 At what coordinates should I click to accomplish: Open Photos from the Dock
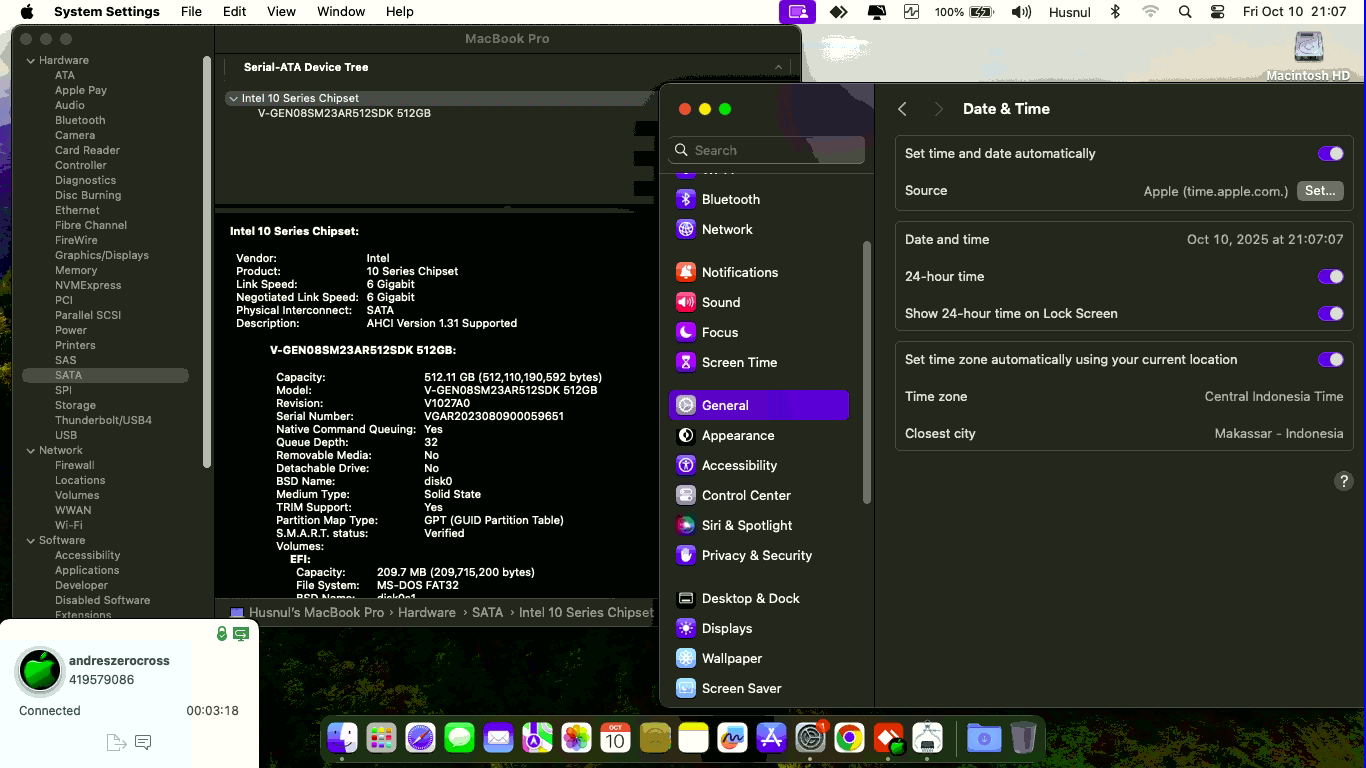pyautogui.click(x=576, y=738)
